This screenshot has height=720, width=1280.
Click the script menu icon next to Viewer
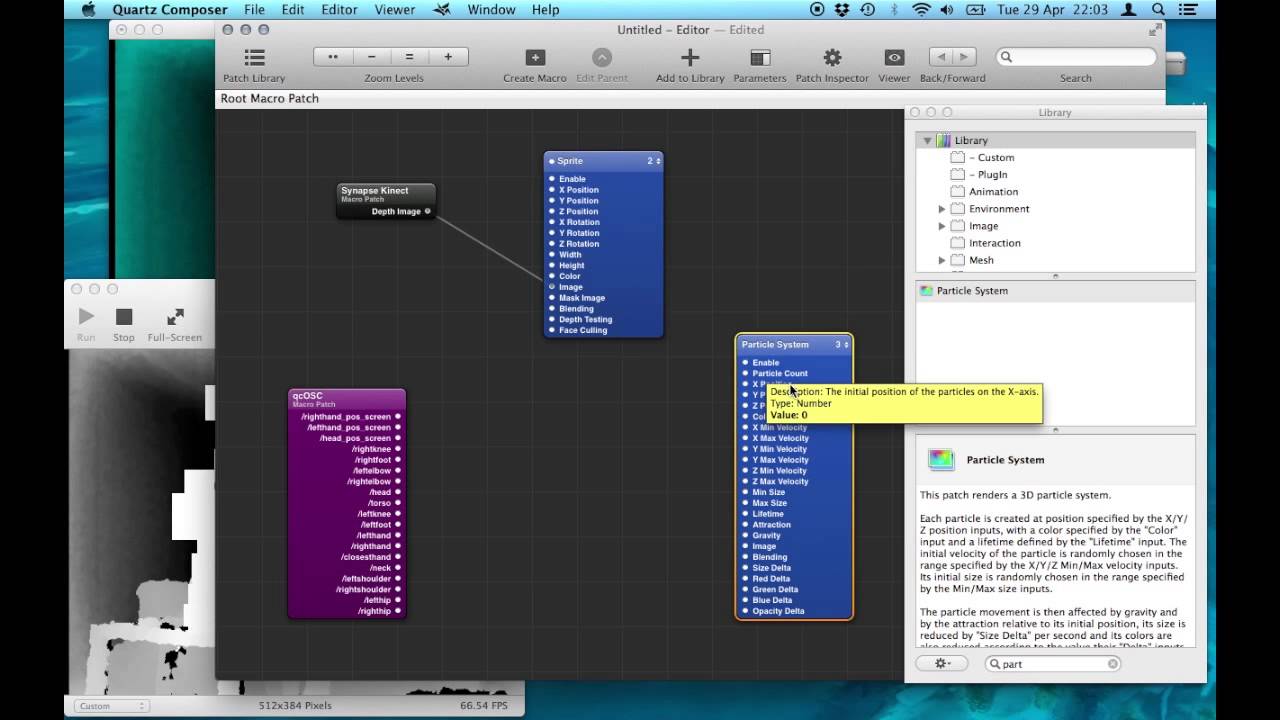pos(441,9)
